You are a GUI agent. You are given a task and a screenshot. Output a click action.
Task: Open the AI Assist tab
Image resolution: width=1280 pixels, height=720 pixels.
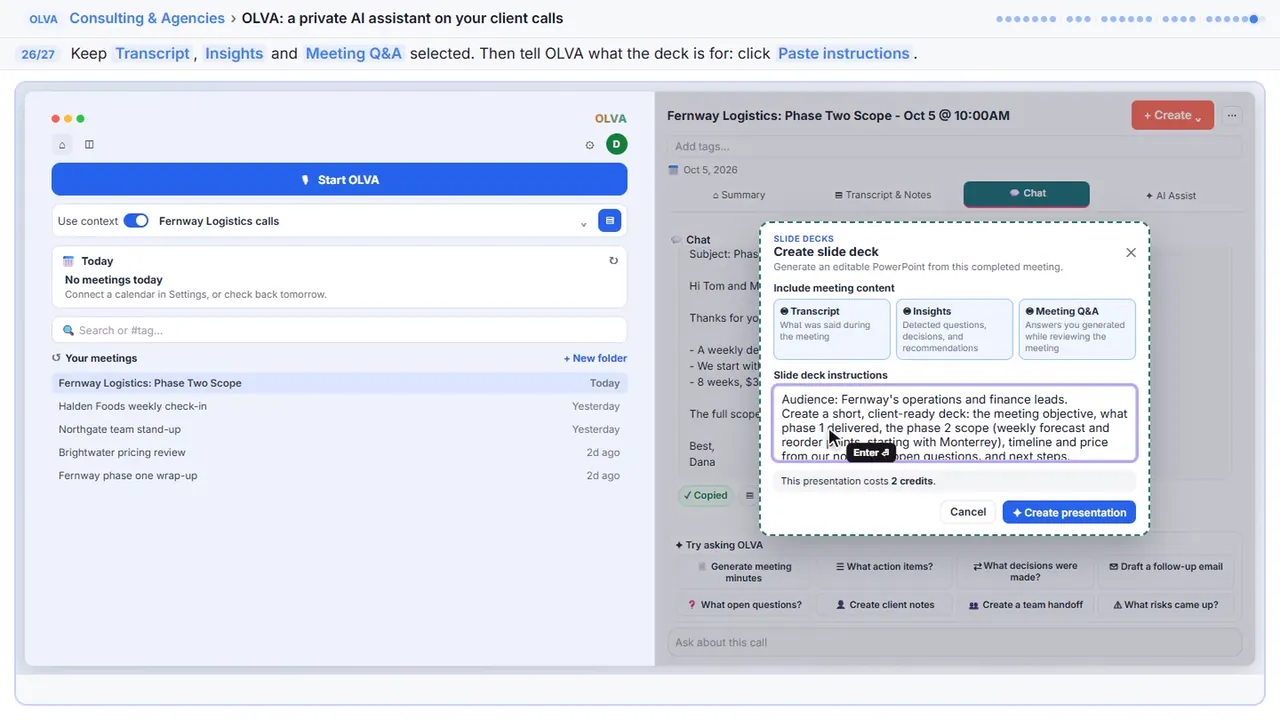(x=1170, y=195)
